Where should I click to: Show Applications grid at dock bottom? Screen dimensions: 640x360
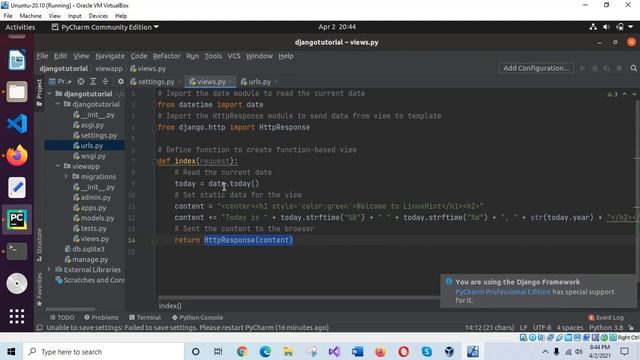(17, 316)
